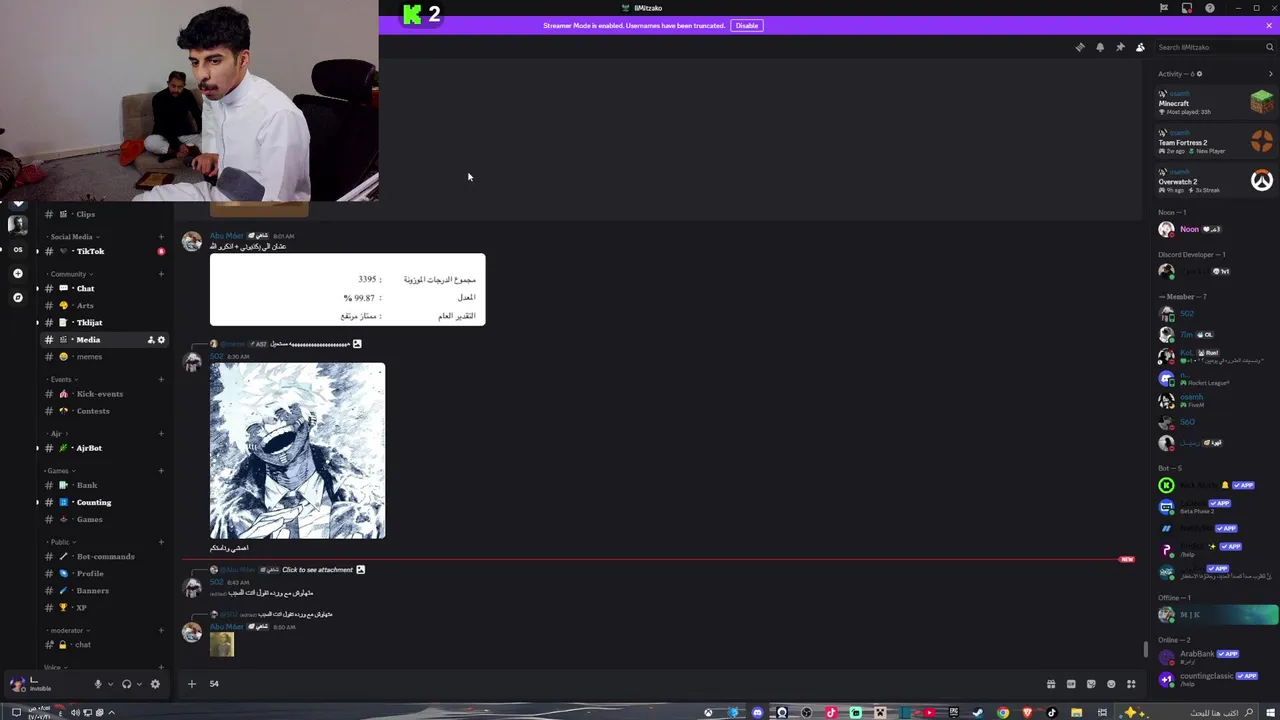This screenshot has height=720, width=1280.
Task: Open the Tklijat channel
Action: [105, 322]
